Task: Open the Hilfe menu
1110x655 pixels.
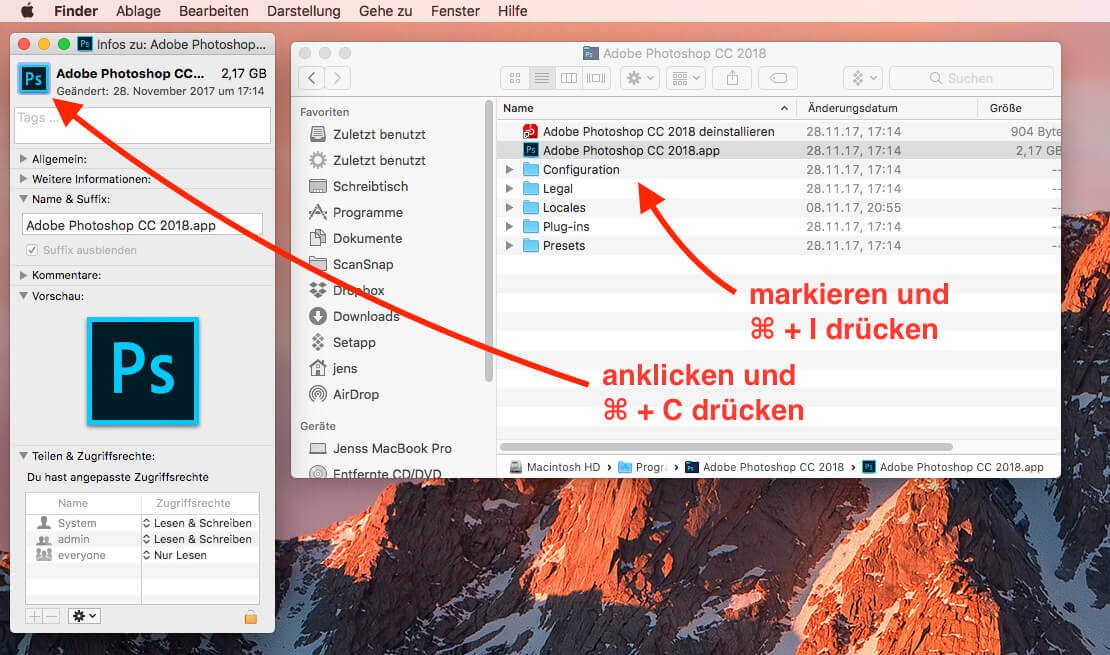Action: pos(513,11)
